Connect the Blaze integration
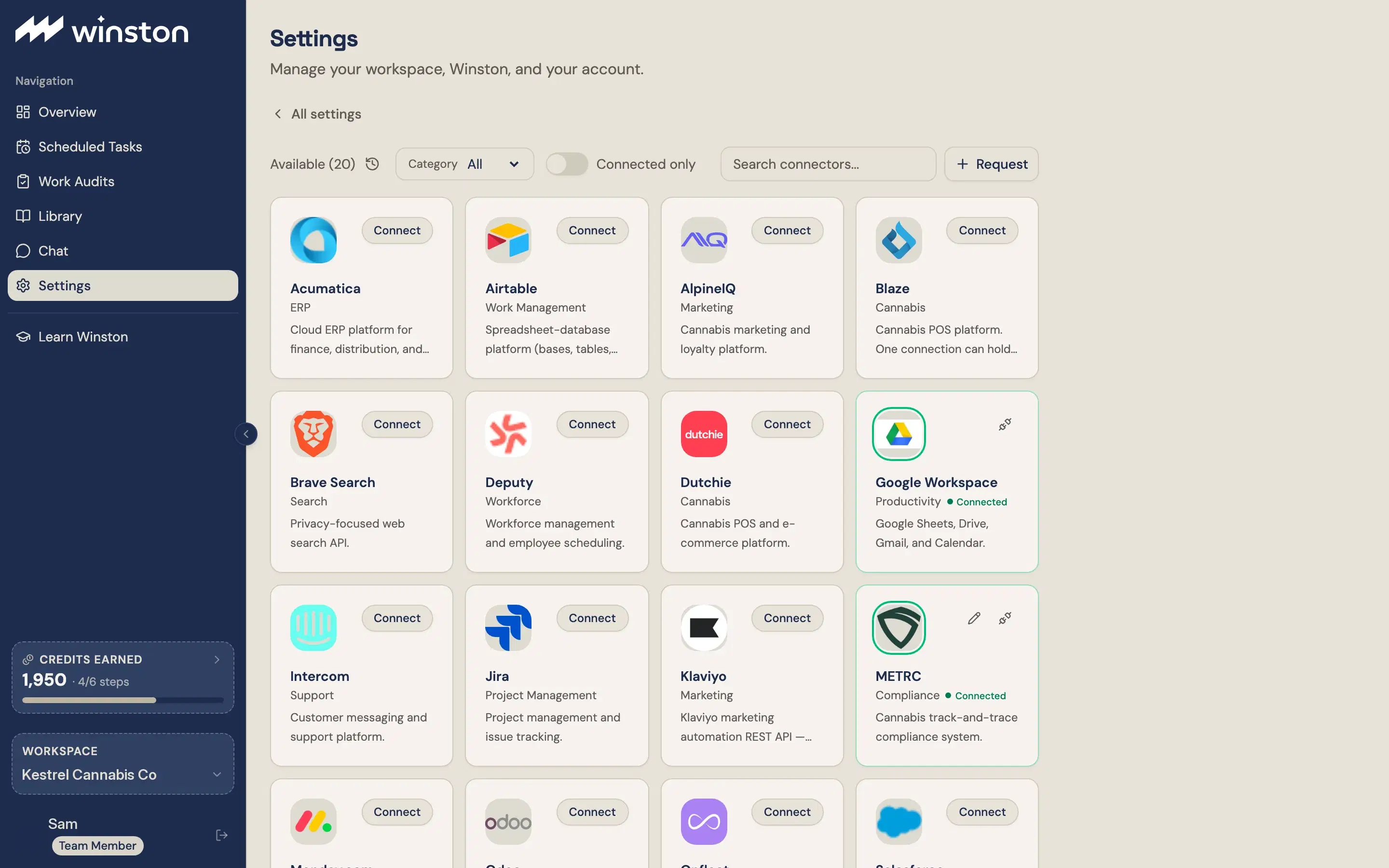Viewport: 1389px width, 868px height. (982, 230)
